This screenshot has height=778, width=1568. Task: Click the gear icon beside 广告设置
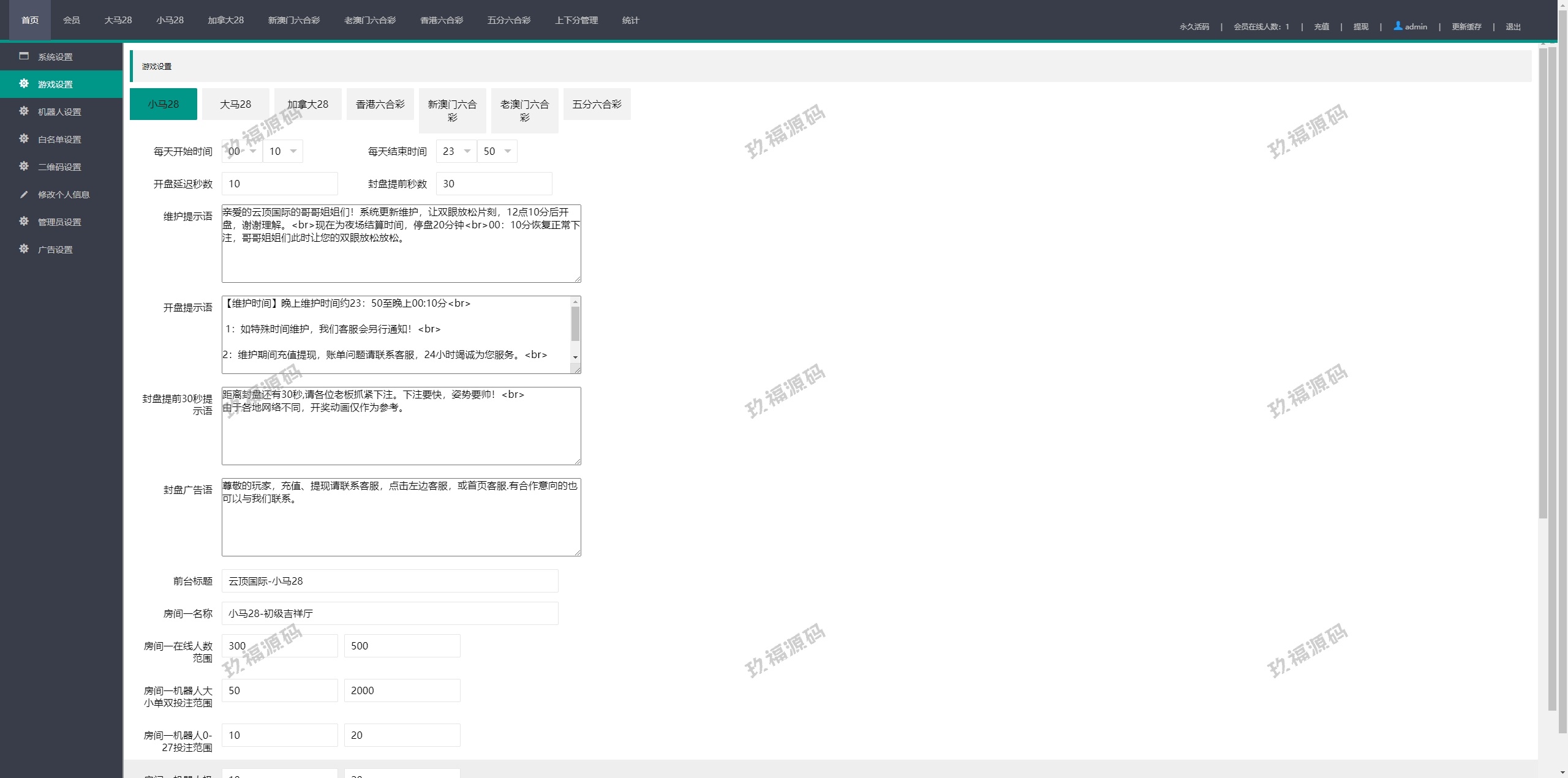coord(24,249)
